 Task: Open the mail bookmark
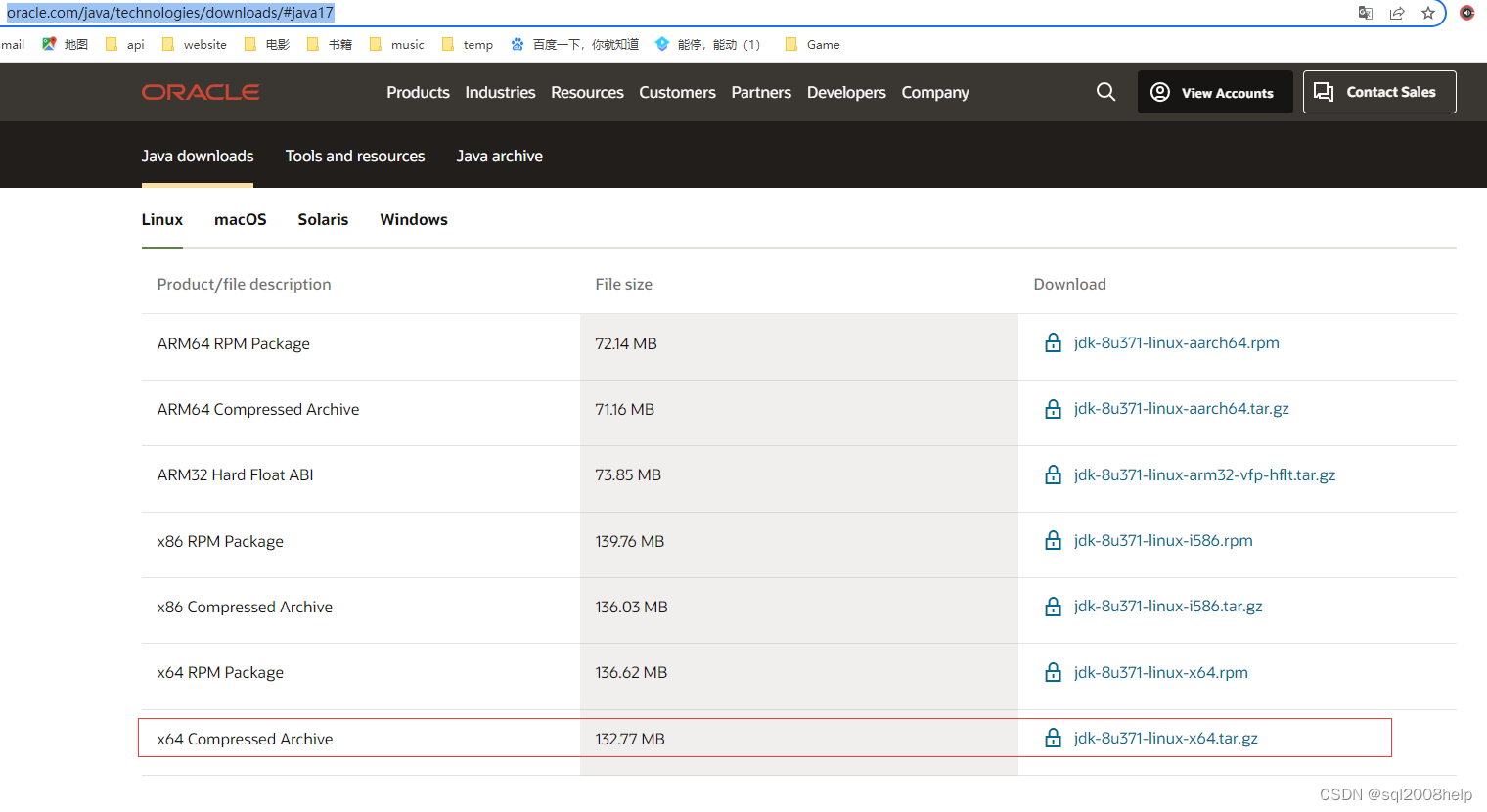point(13,44)
